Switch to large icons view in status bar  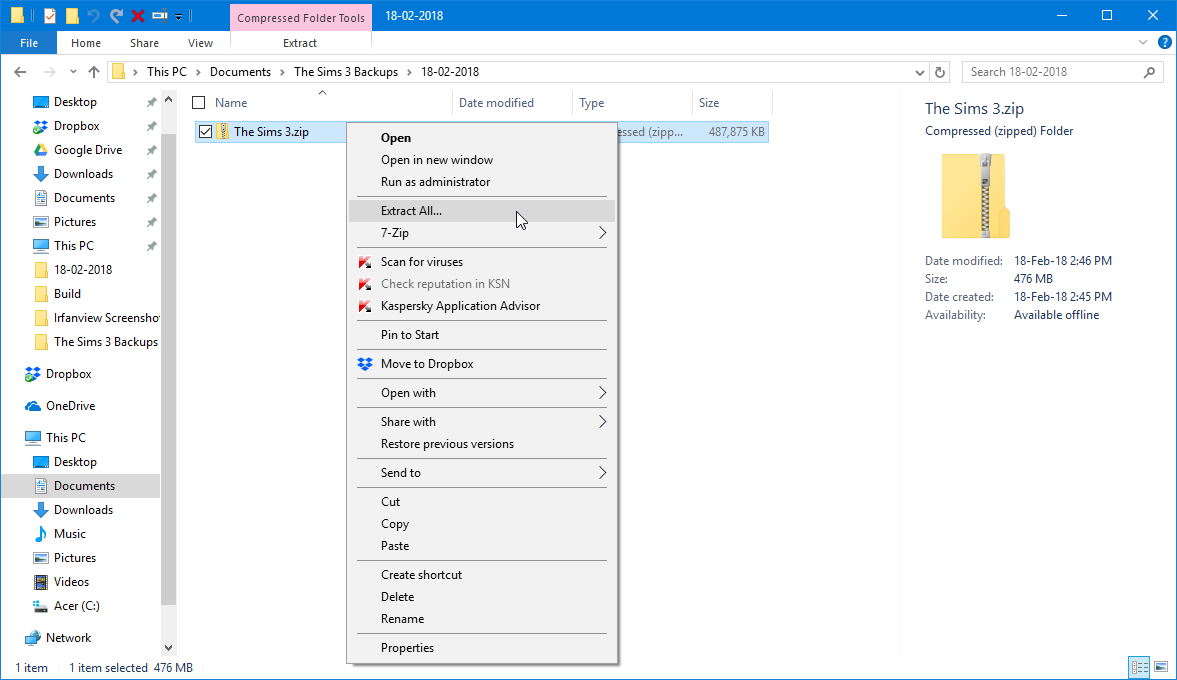[1161, 667]
